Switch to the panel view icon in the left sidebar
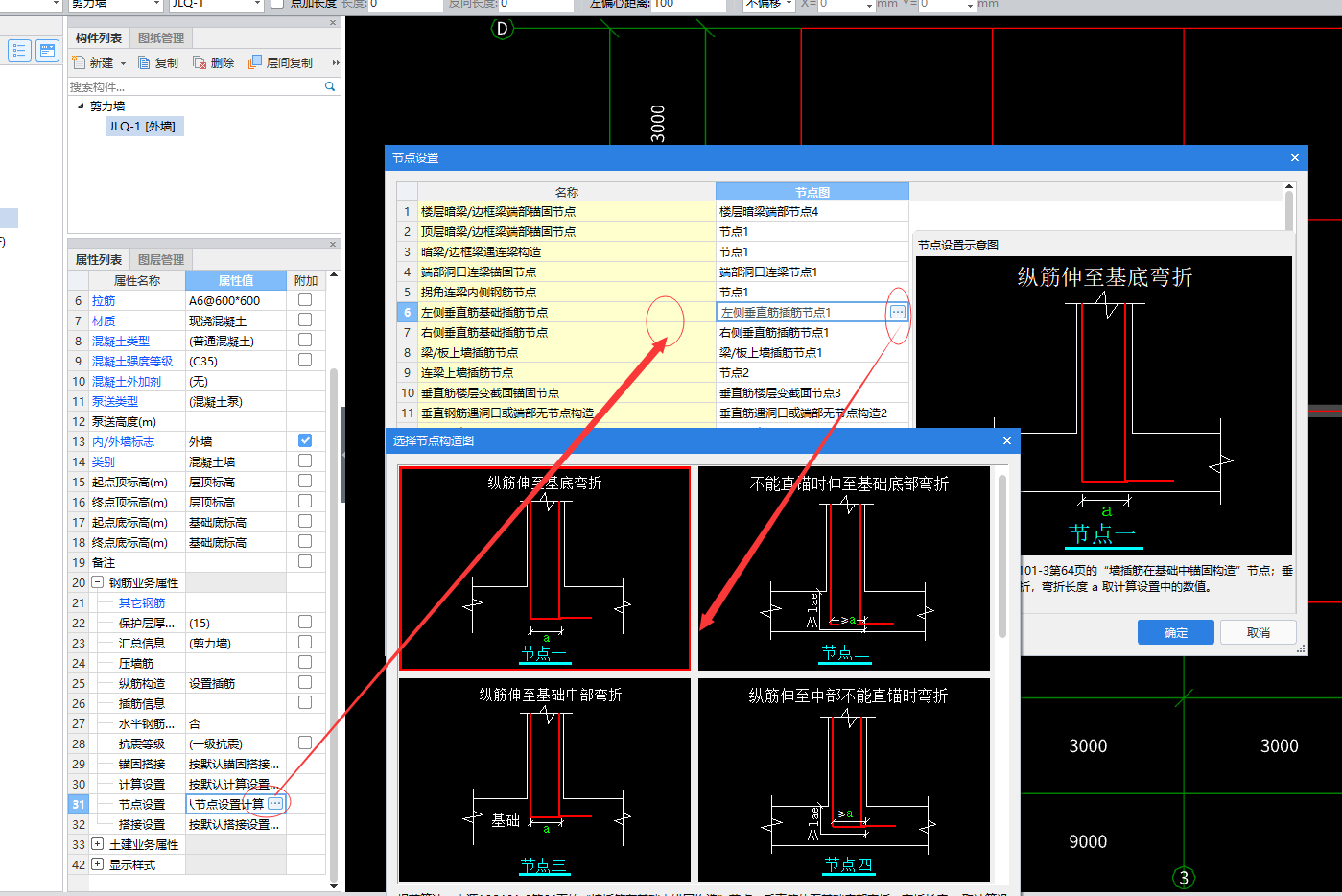 (47, 51)
